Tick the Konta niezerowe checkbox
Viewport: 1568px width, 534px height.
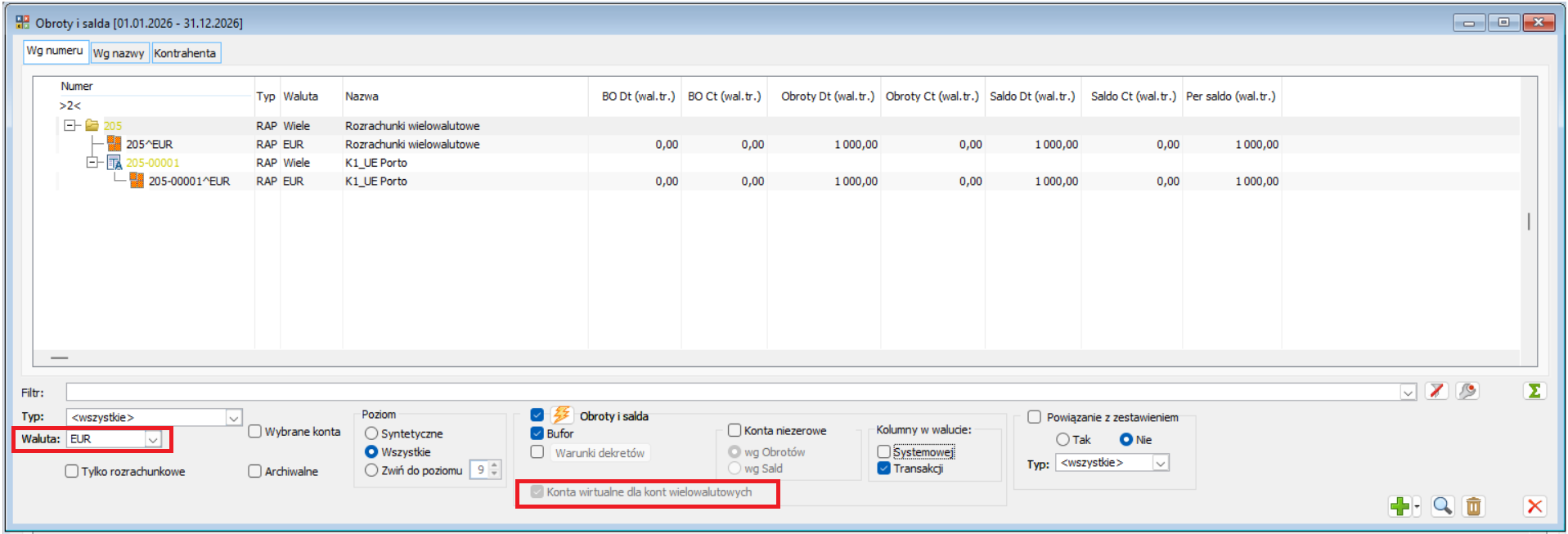tap(735, 430)
